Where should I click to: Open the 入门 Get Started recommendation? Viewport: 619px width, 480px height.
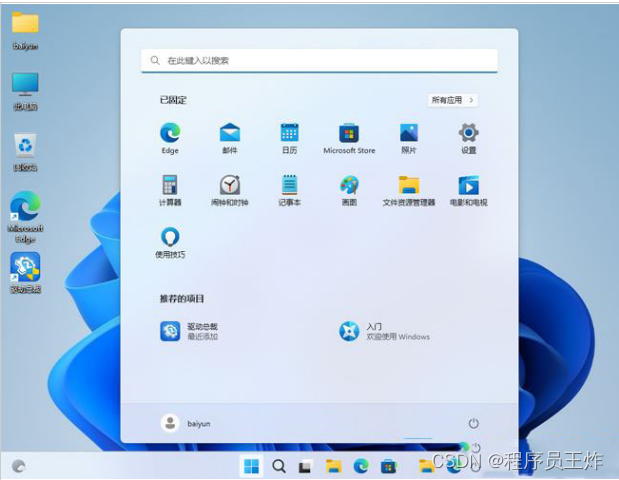(384, 331)
